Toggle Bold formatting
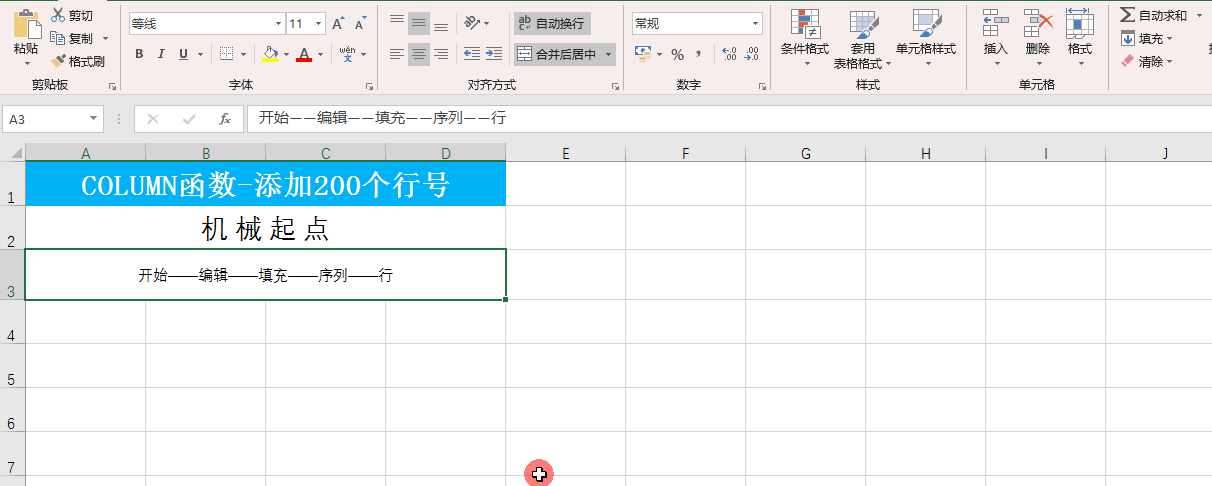Image resolution: width=1212 pixels, height=486 pixels. (139, 54)
